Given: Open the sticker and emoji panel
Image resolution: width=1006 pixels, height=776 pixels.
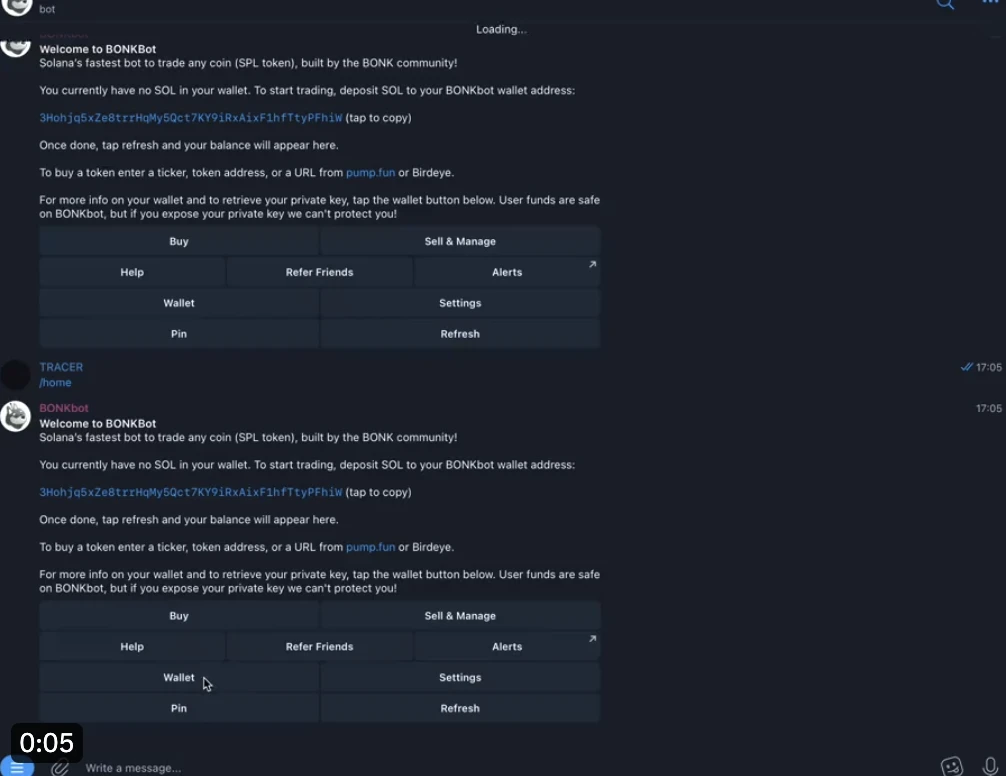Looking at the screenshot, I should (951, 766).
